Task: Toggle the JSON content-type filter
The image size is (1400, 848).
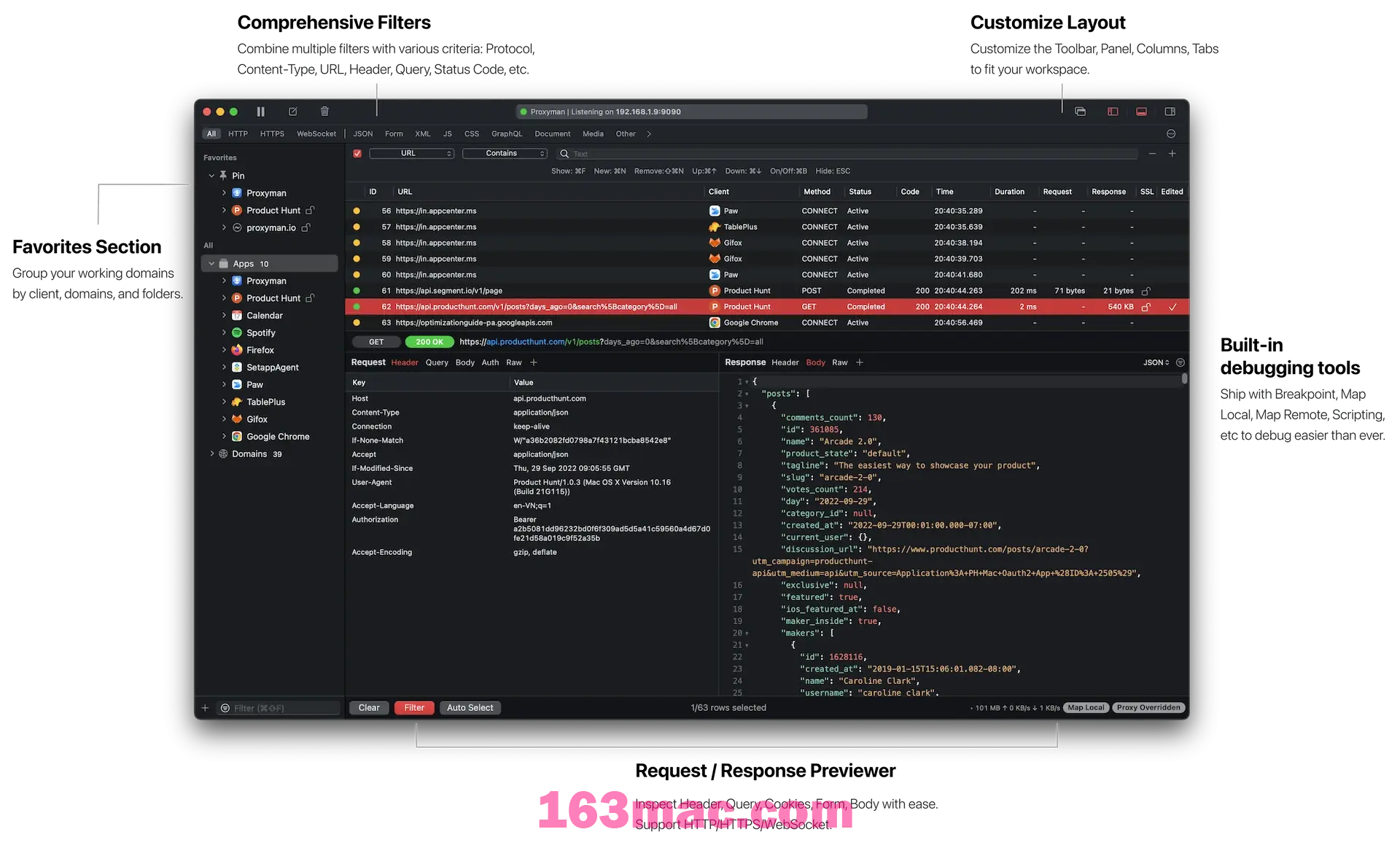Action: coord(363,134)
